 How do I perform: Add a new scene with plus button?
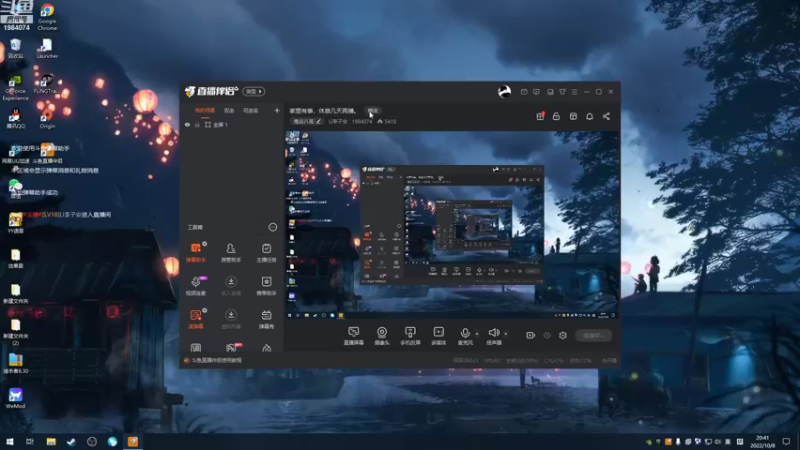point(277,110)
